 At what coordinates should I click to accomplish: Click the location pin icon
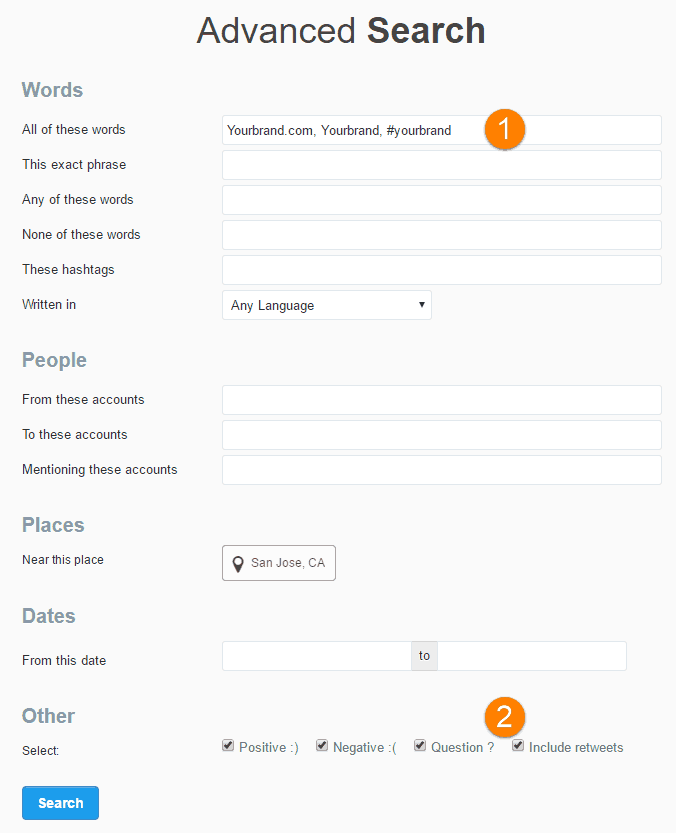[238, 564]
